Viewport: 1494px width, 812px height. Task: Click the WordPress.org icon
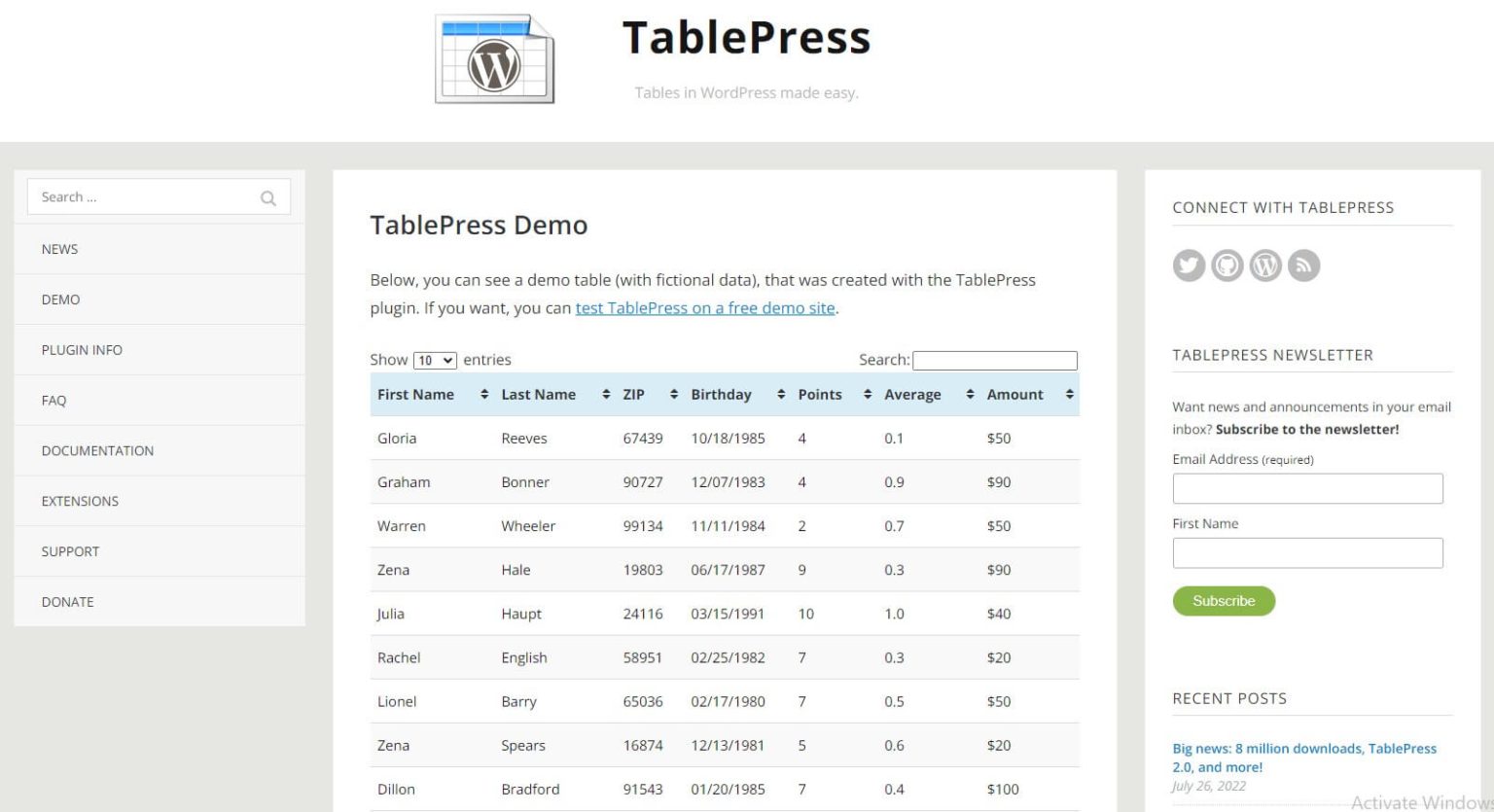(x=1264, y=265)
